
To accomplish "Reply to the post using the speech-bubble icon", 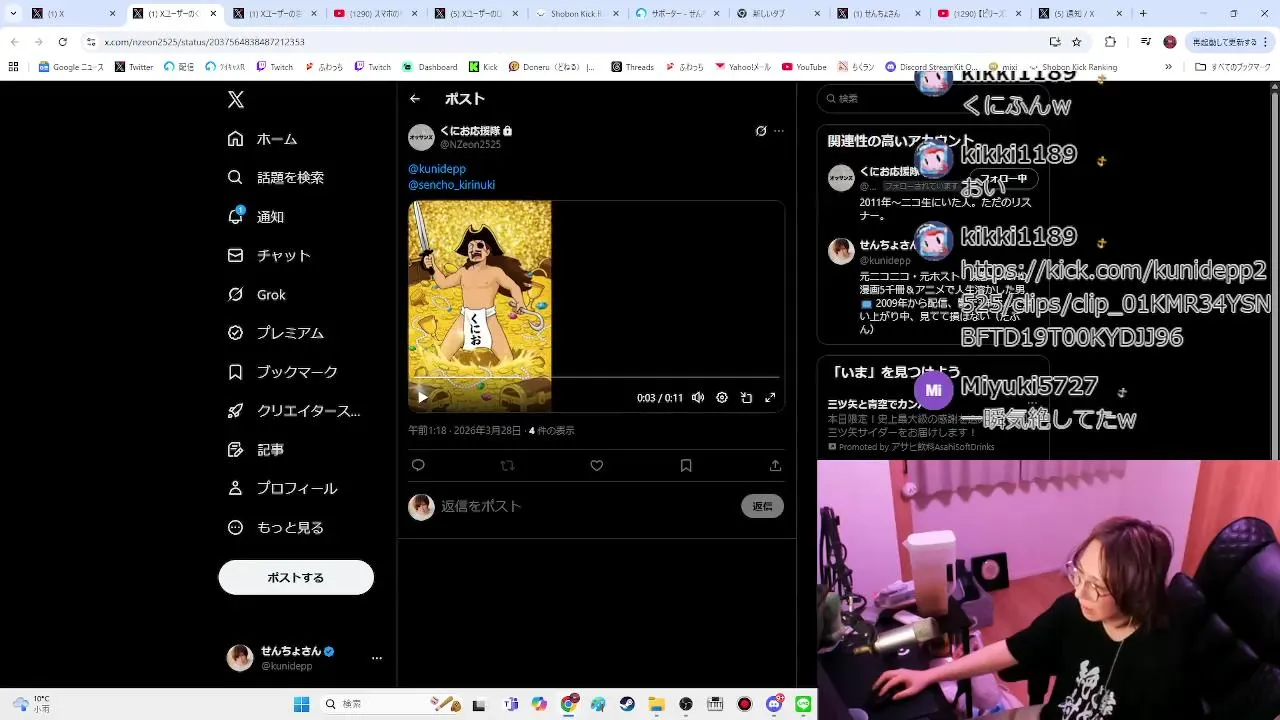I will click(x=418, y=465).
